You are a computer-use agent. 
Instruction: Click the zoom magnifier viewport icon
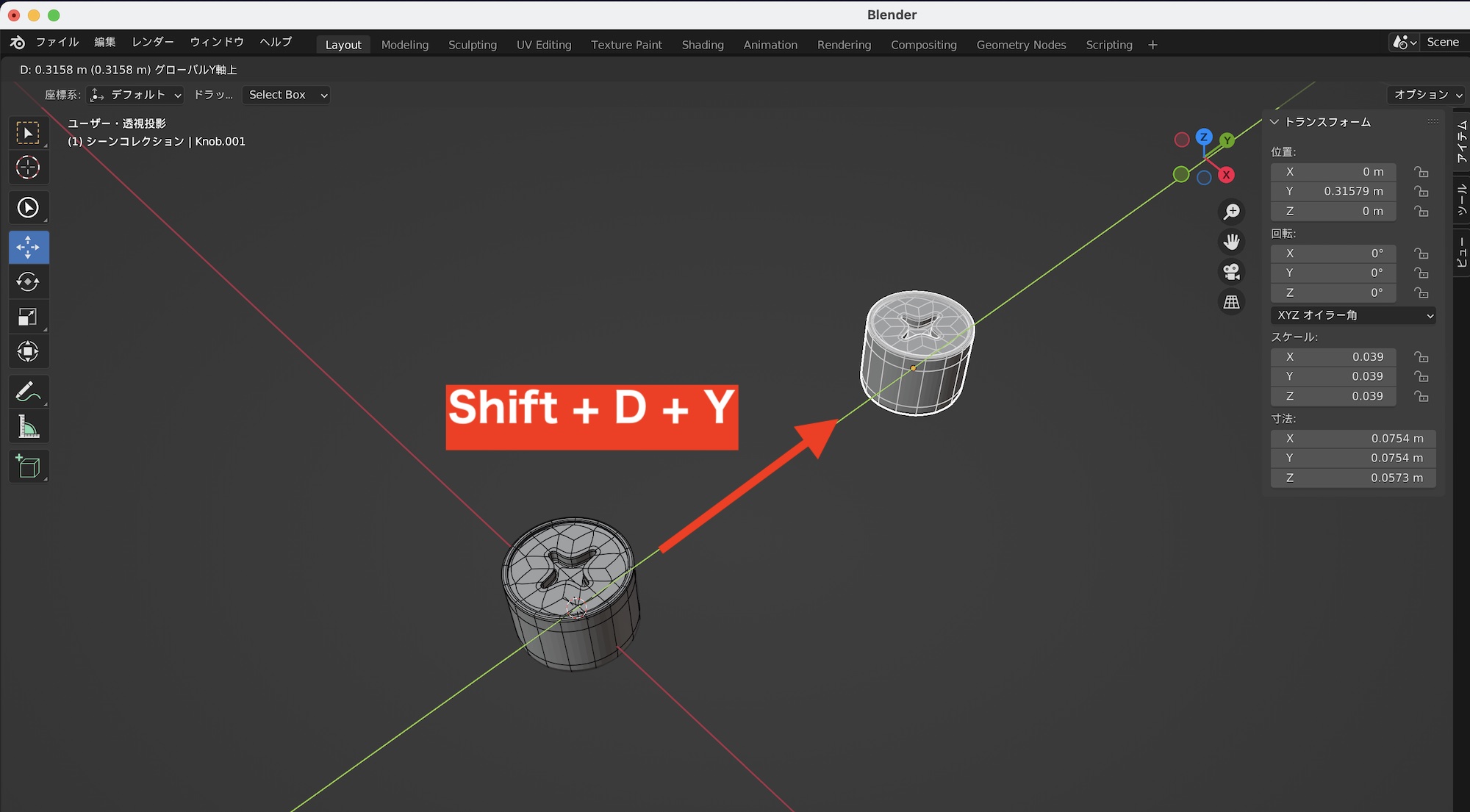point(1232,212)
